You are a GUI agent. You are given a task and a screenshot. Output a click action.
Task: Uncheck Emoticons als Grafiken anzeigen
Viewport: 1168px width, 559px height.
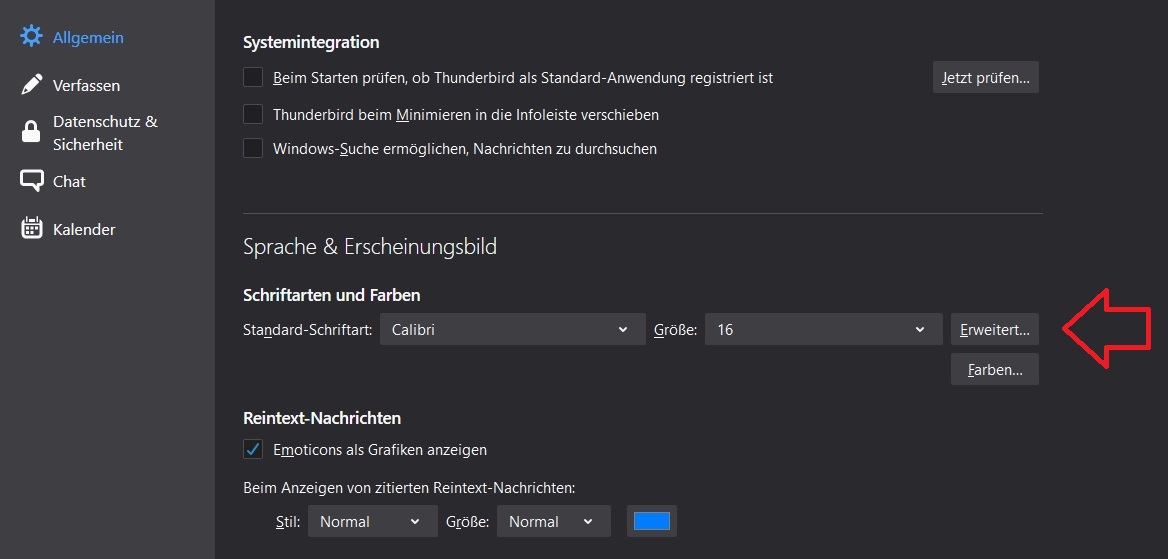point(253,449)
